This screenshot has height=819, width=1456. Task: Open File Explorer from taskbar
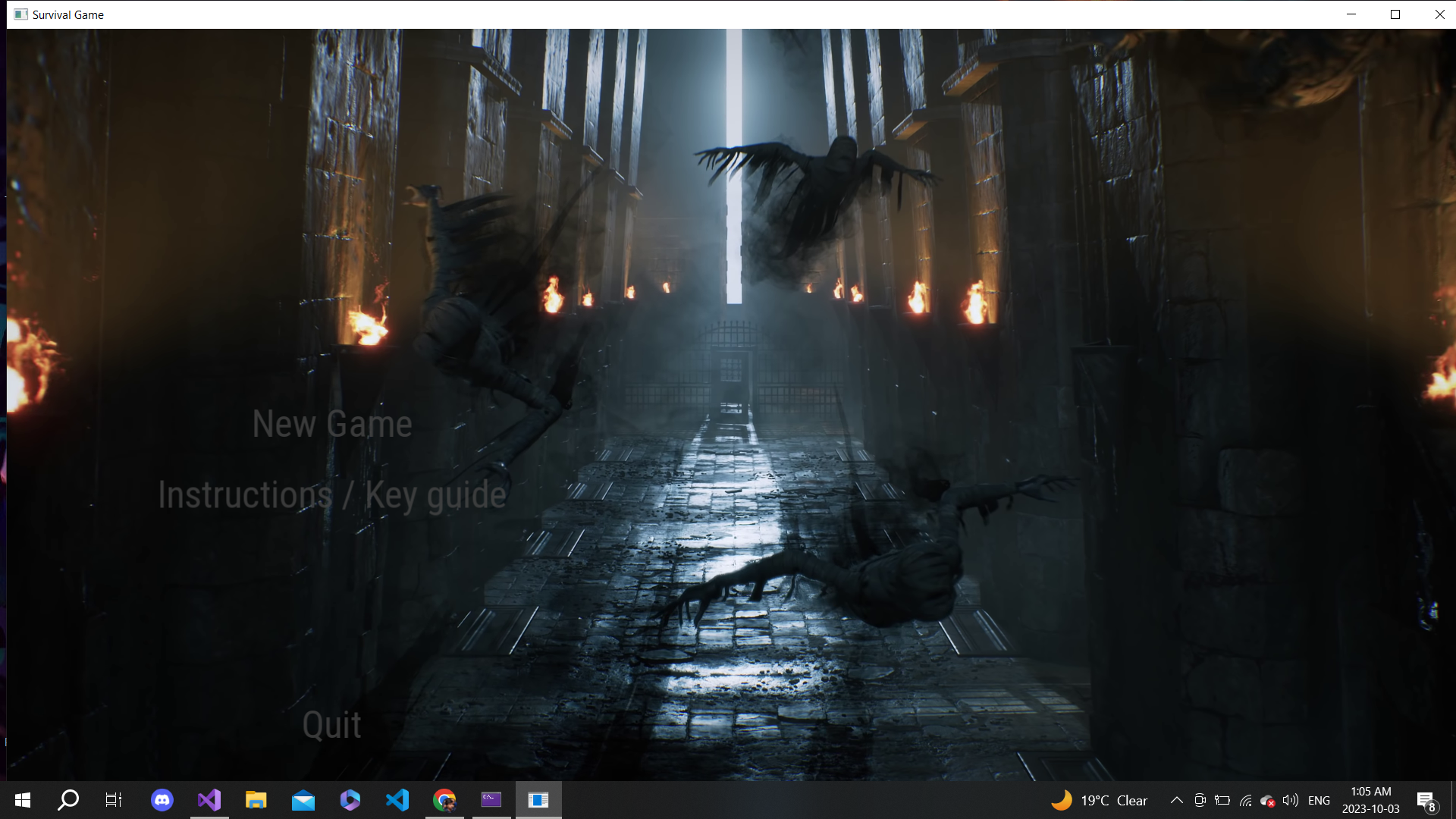256,800
